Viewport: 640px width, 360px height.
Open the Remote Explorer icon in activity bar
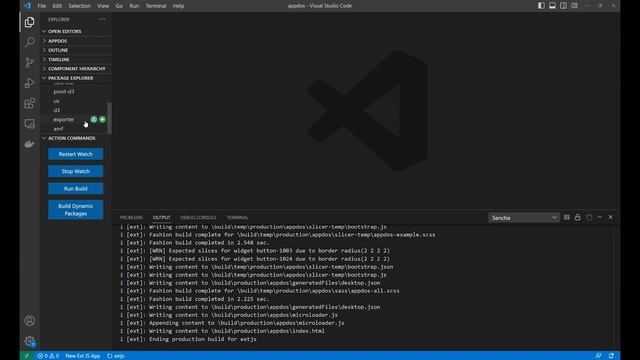click(29, 124)
